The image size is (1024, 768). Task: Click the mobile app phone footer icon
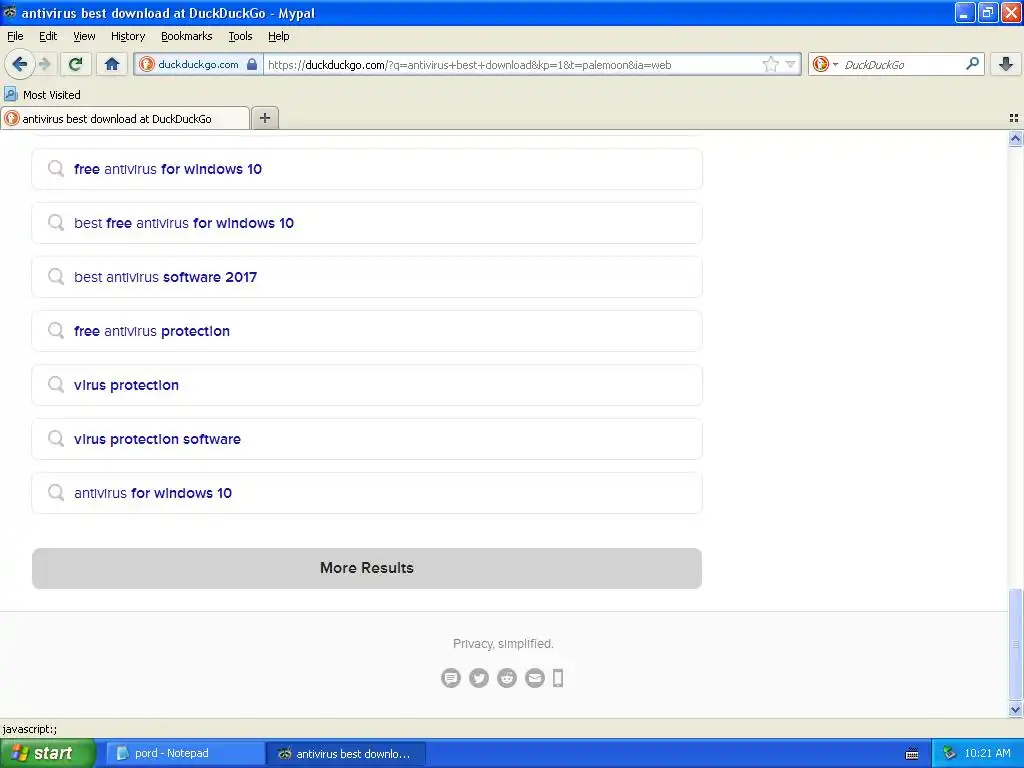point(558,678)
